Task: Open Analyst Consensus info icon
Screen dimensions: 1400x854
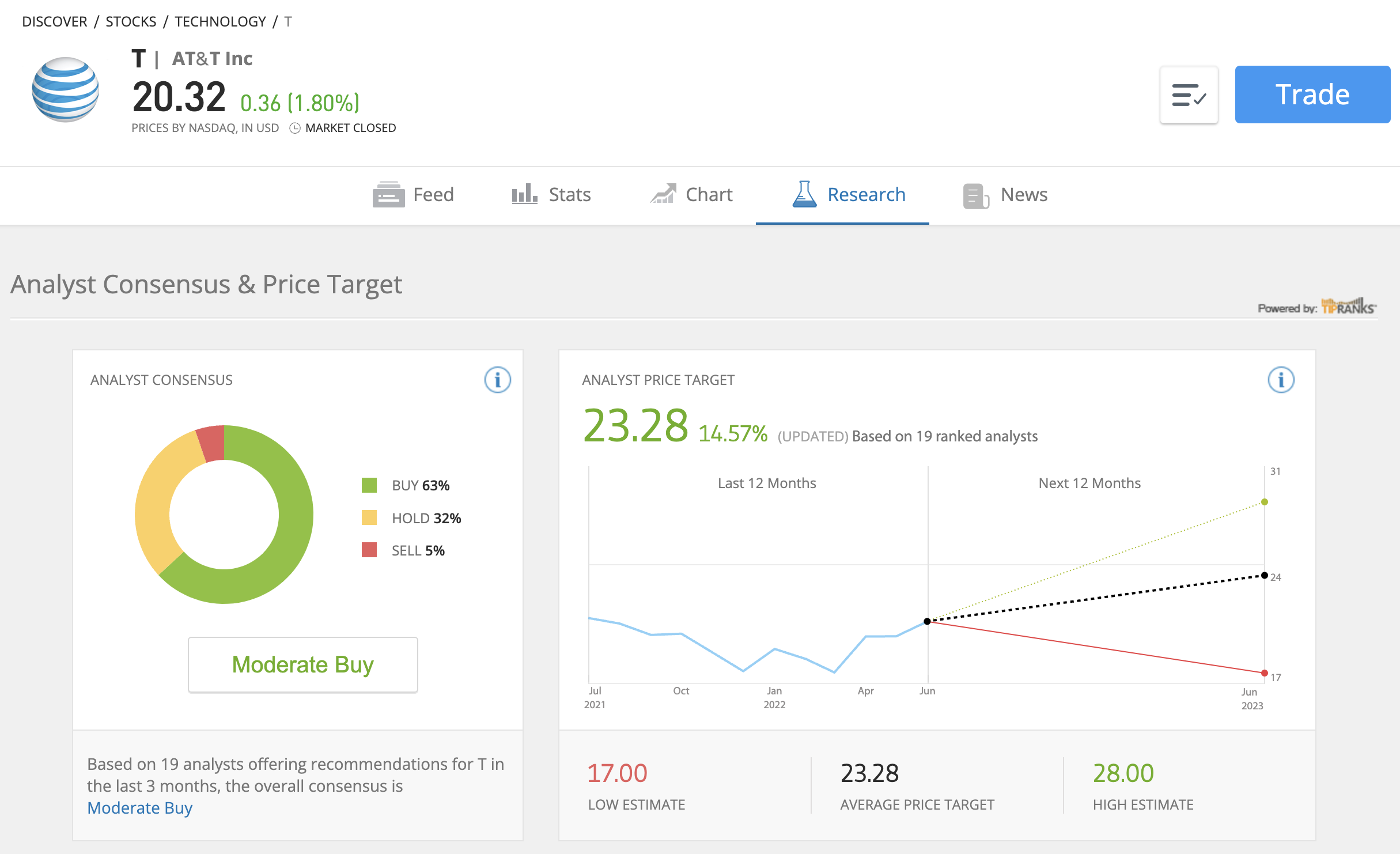Action: (497, 380)
